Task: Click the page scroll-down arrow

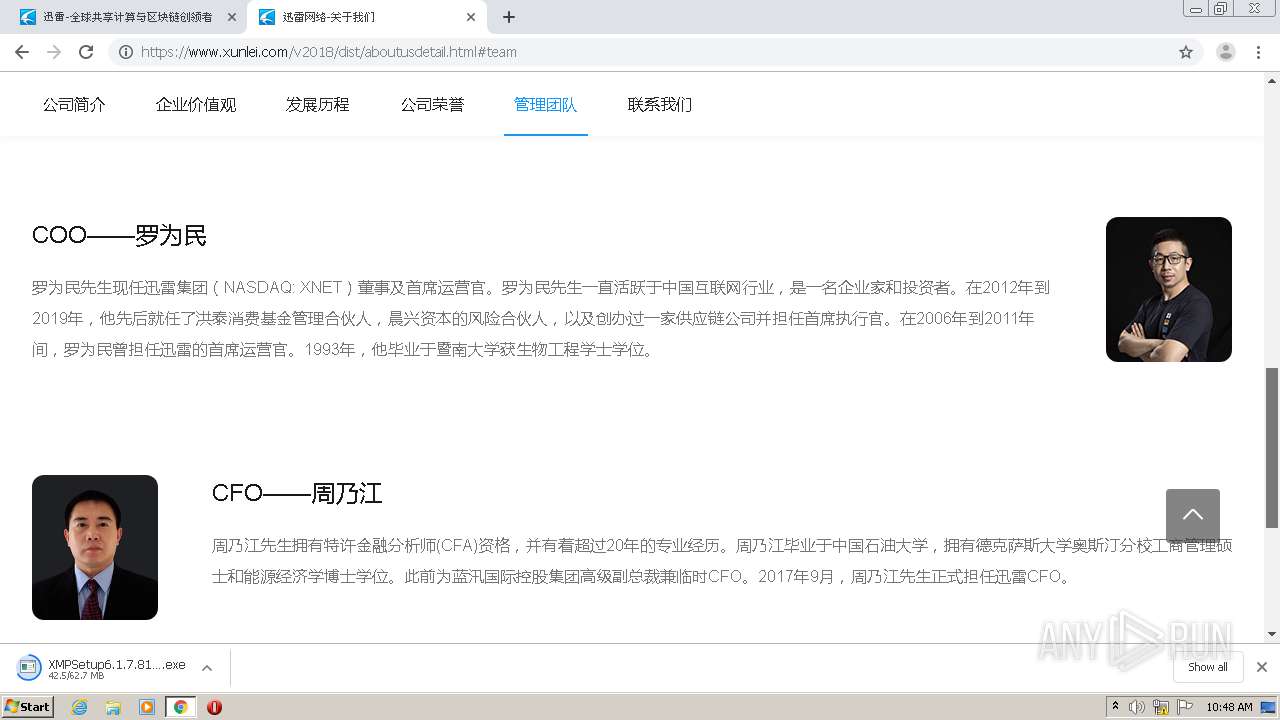Action: point(1272,634)
